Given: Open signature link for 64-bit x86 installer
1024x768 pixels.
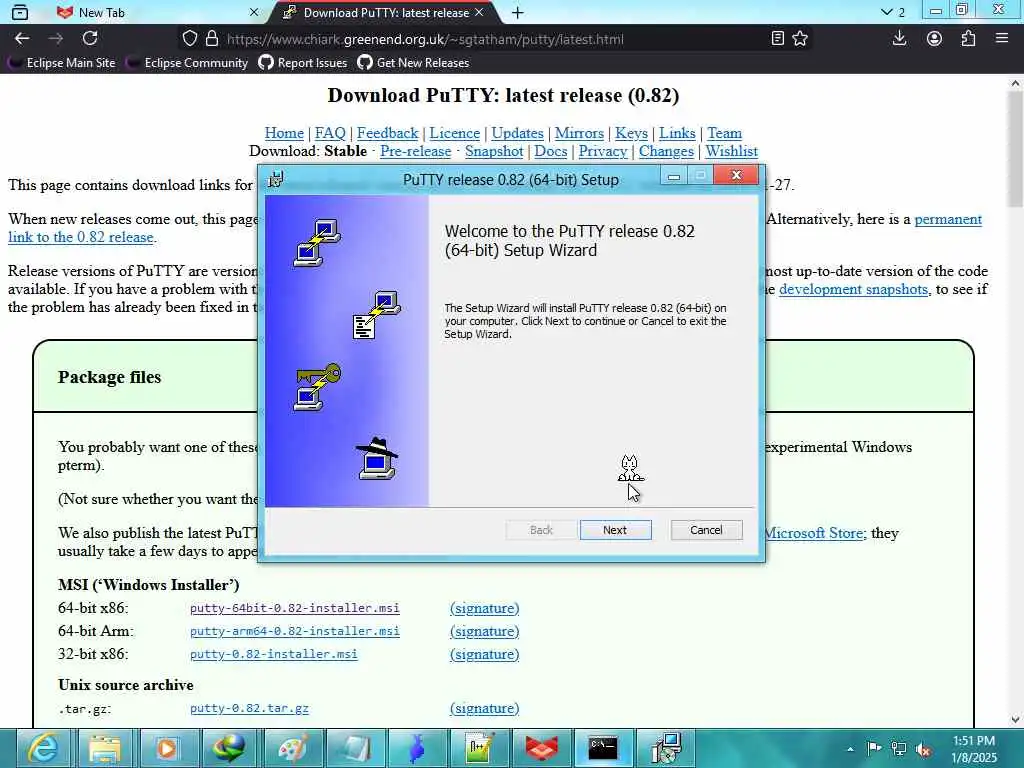Looking at the screenshot, I should tap(485, 608).
